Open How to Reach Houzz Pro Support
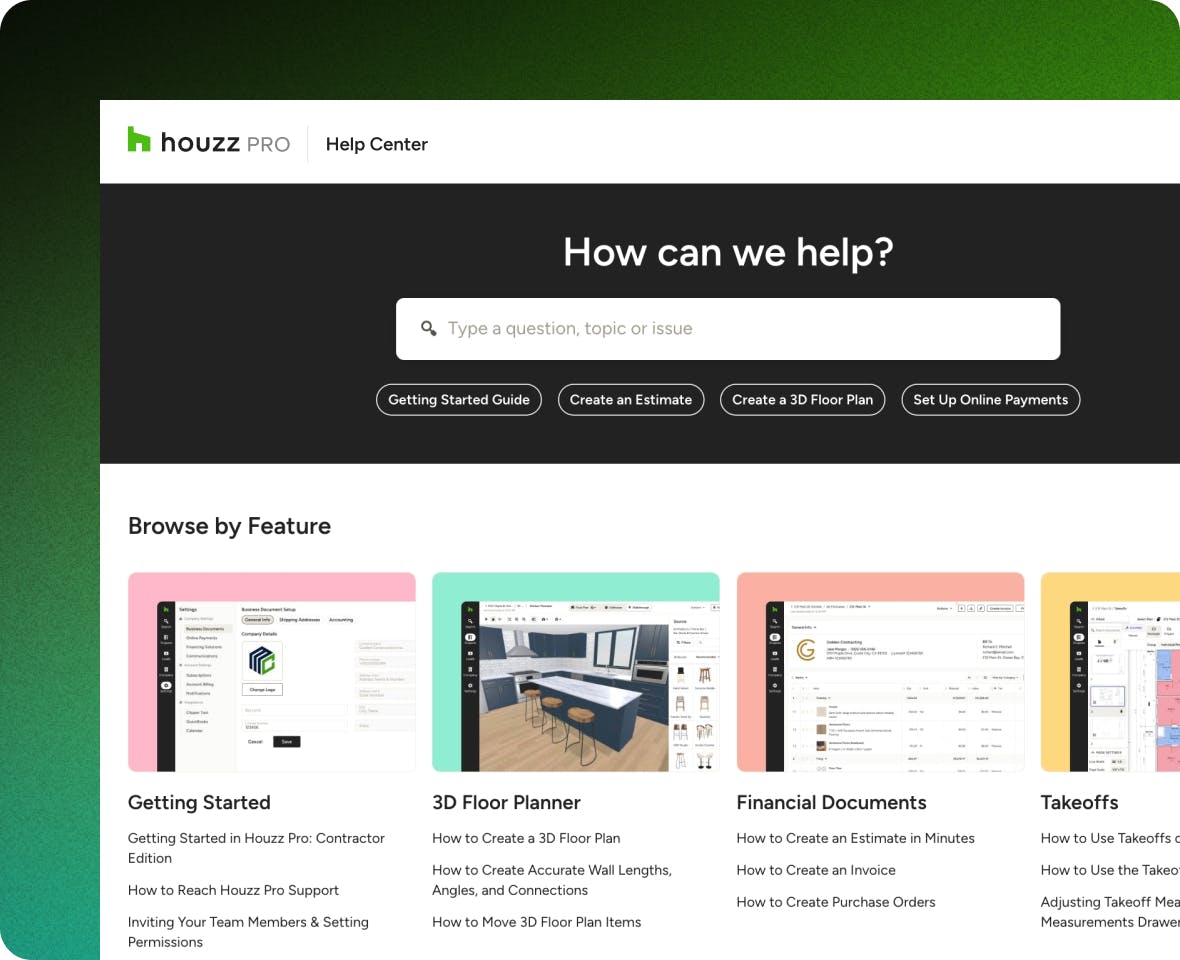This screenshot has width=1180, height=960. point(233,890)
